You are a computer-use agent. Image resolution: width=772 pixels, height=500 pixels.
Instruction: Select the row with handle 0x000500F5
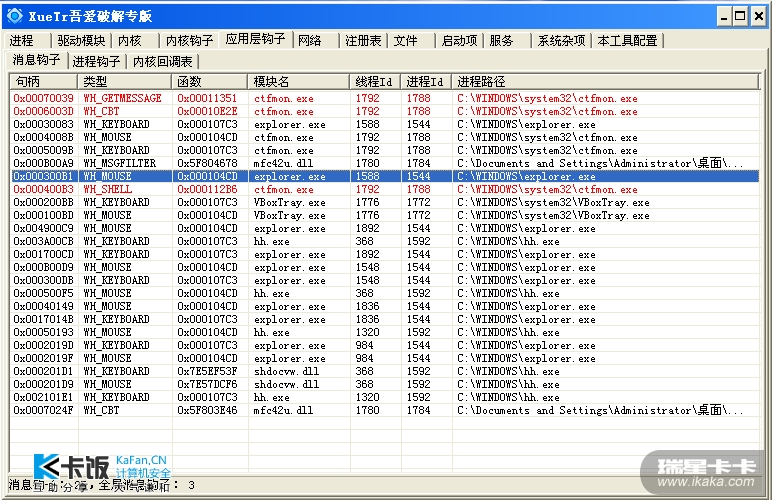(384, 293)
